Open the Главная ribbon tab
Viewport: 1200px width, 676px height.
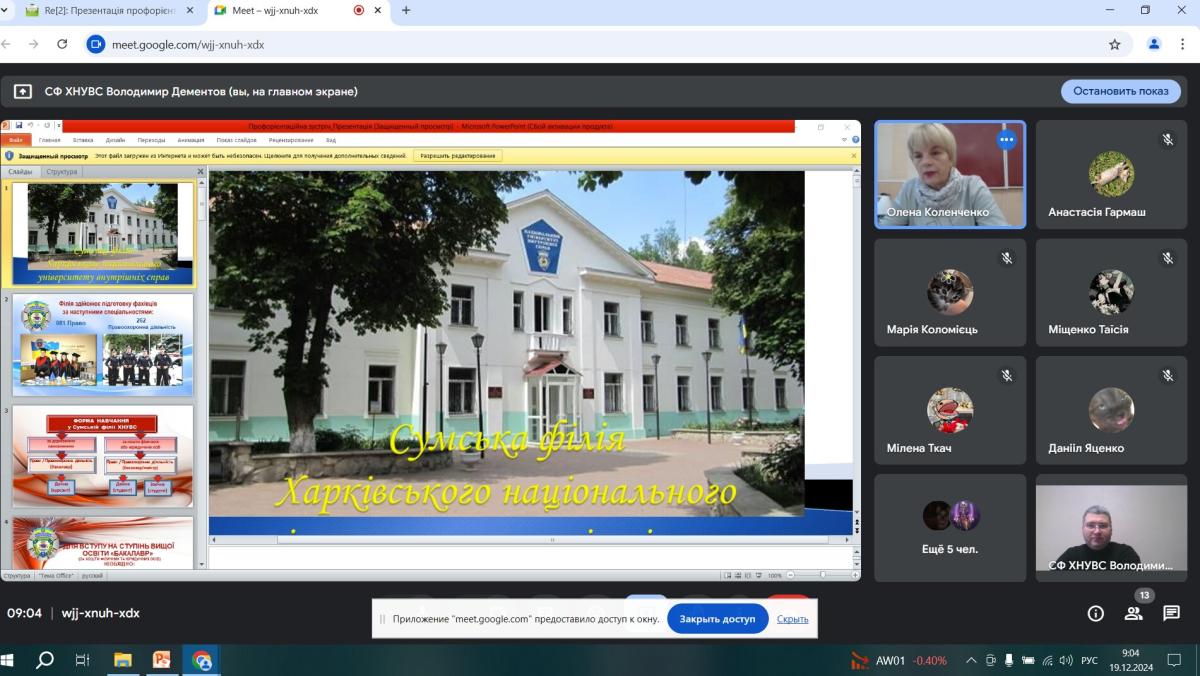50,140
